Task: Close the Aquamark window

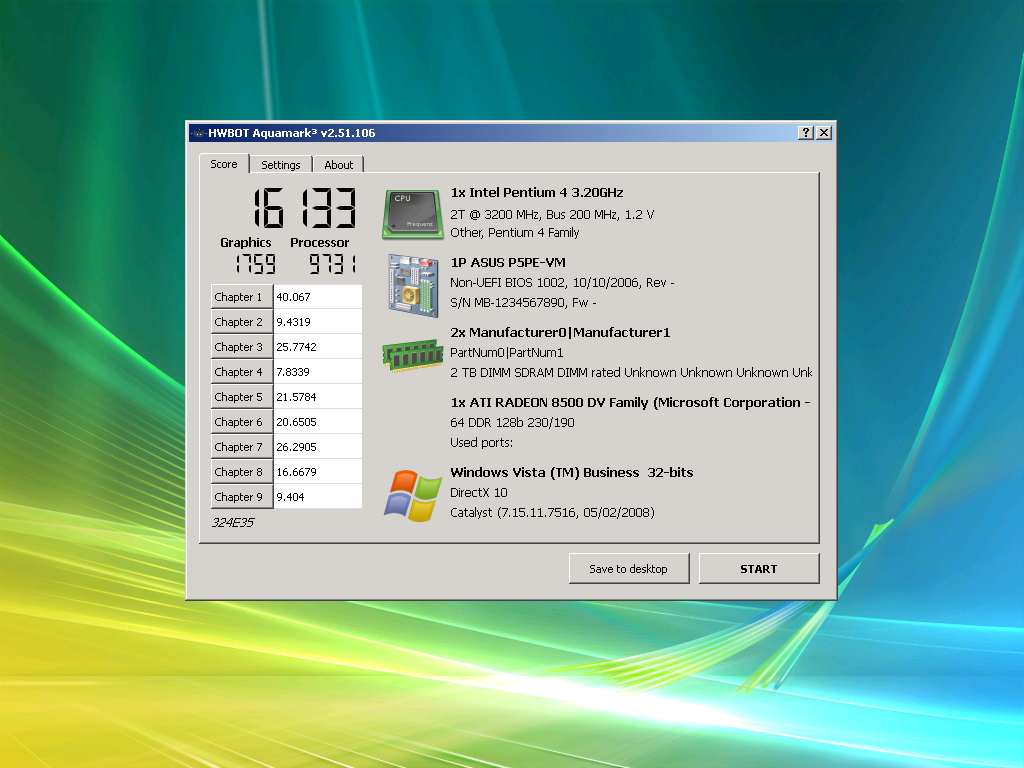Action: tap(824, 133)
